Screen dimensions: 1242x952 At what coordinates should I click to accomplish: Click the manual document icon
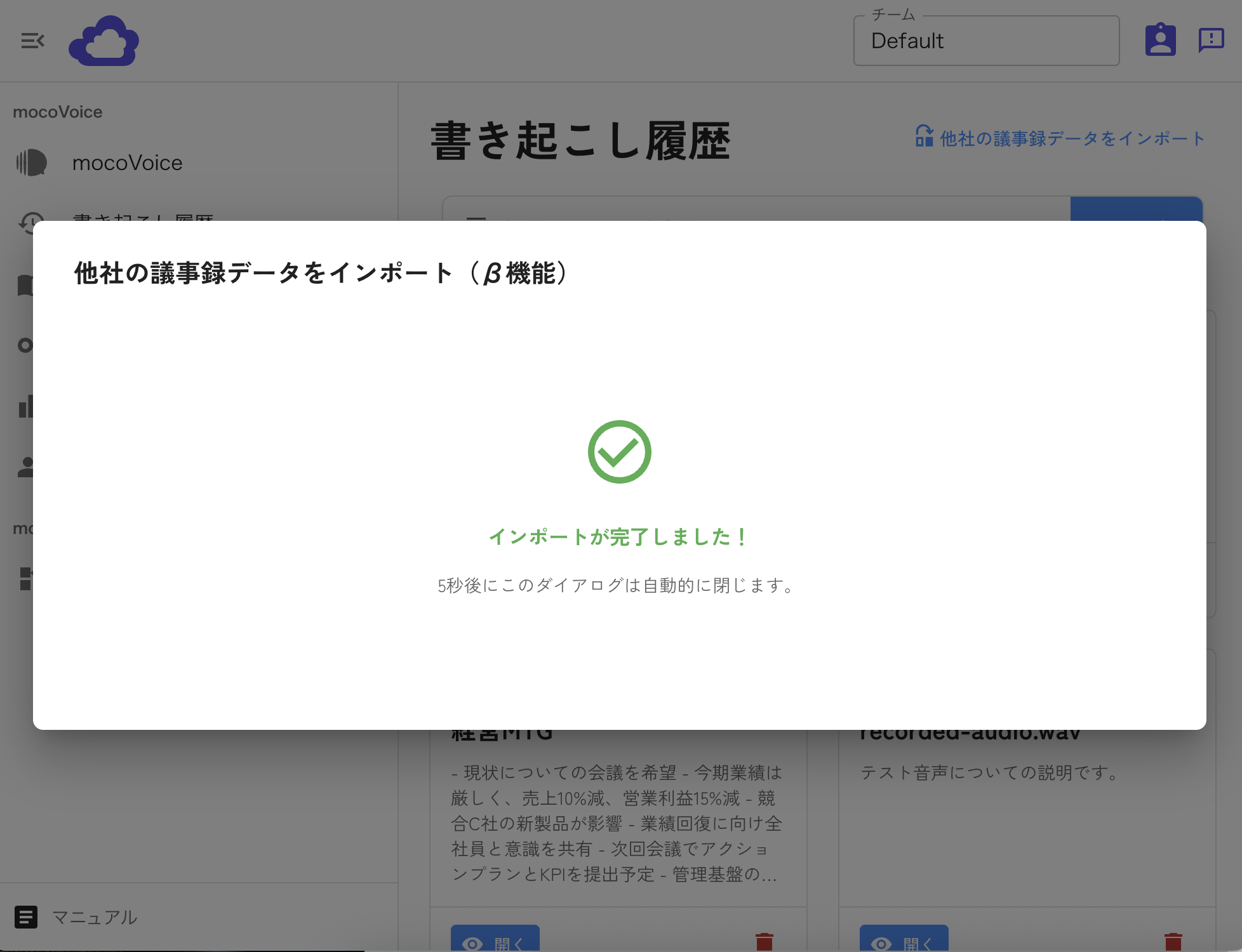click(x=26, y=917)
